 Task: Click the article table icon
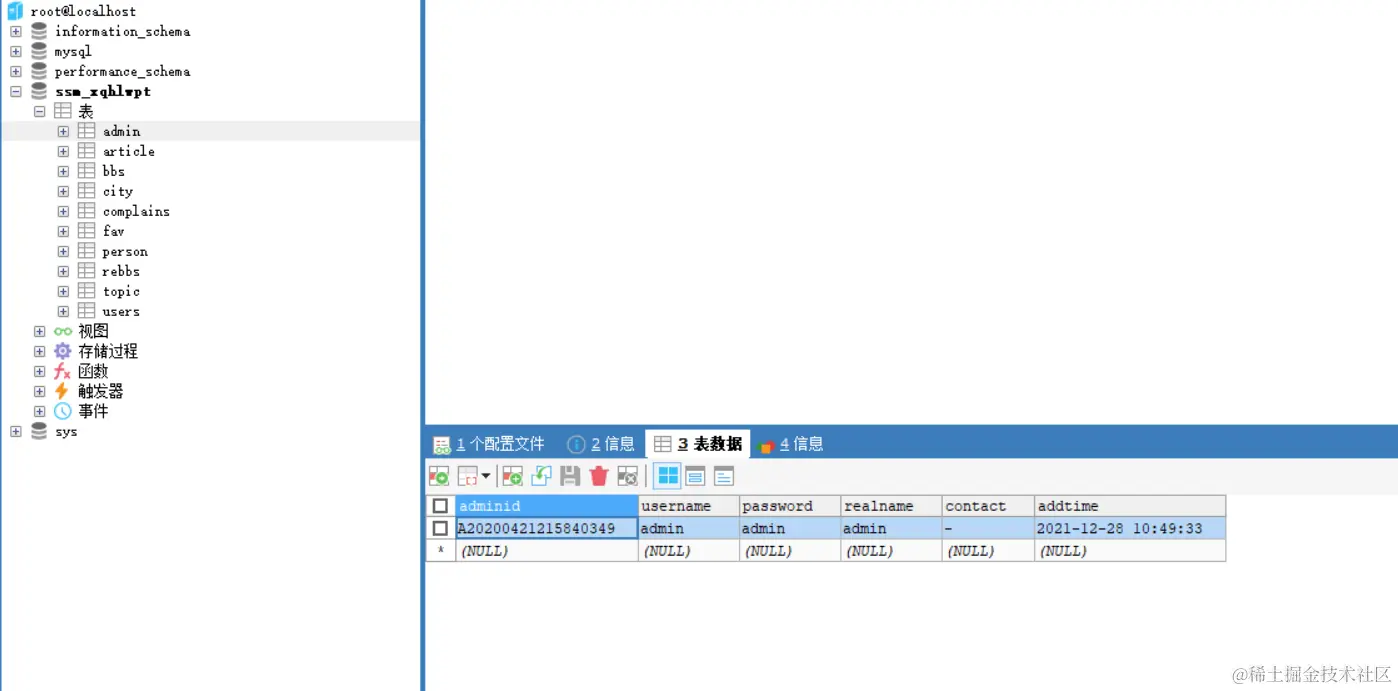coord(87,151)
